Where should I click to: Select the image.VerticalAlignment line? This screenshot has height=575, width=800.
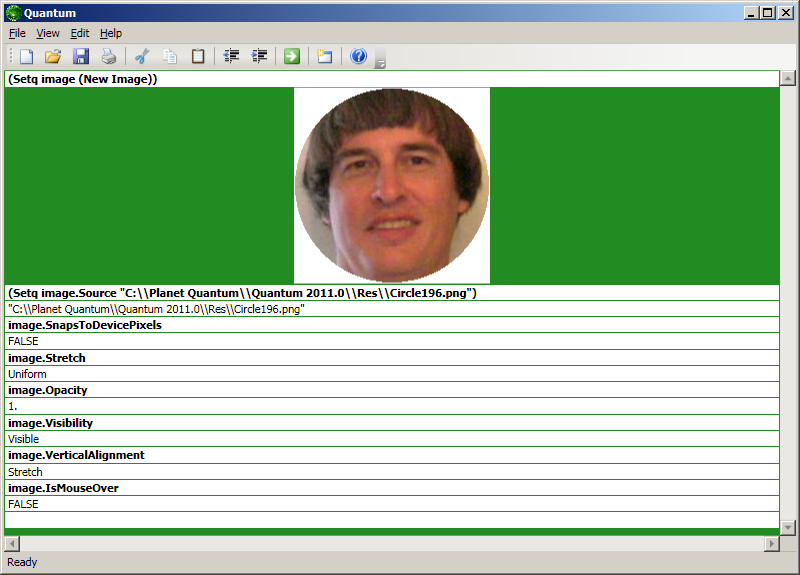[392, 455]
